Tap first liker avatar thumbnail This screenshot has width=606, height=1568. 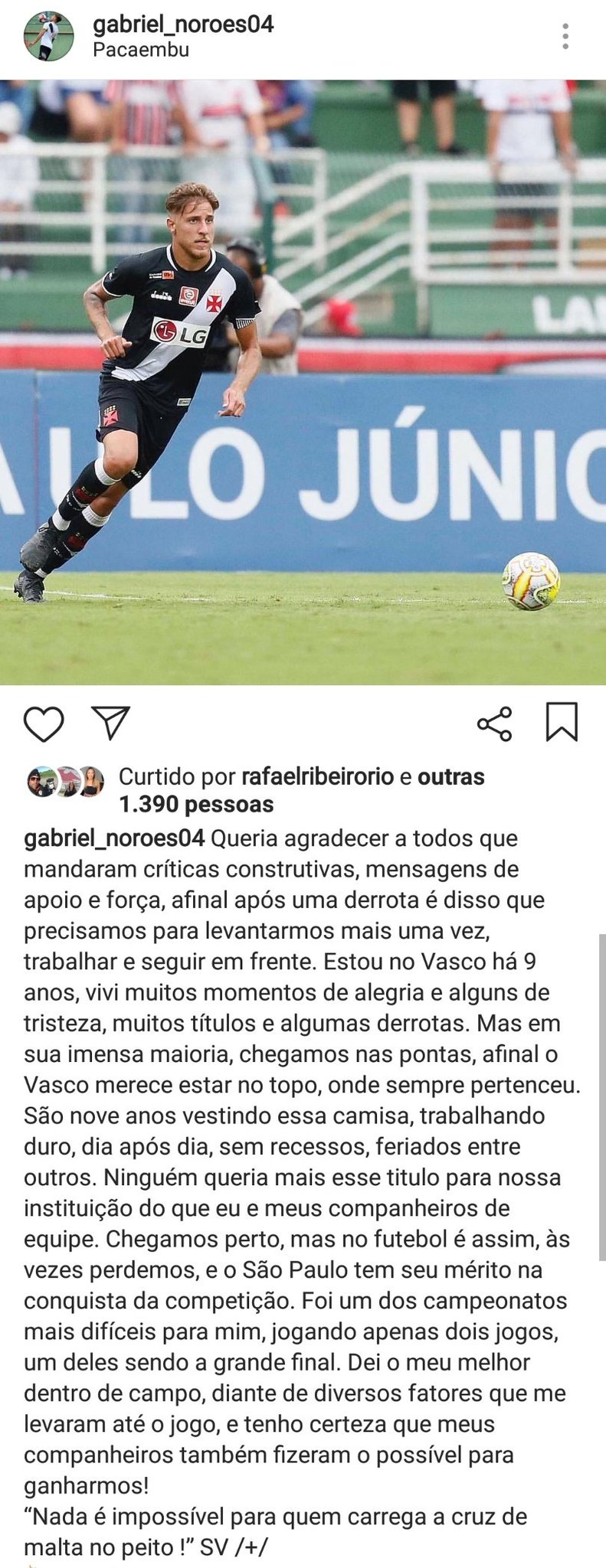coord(40,782)
